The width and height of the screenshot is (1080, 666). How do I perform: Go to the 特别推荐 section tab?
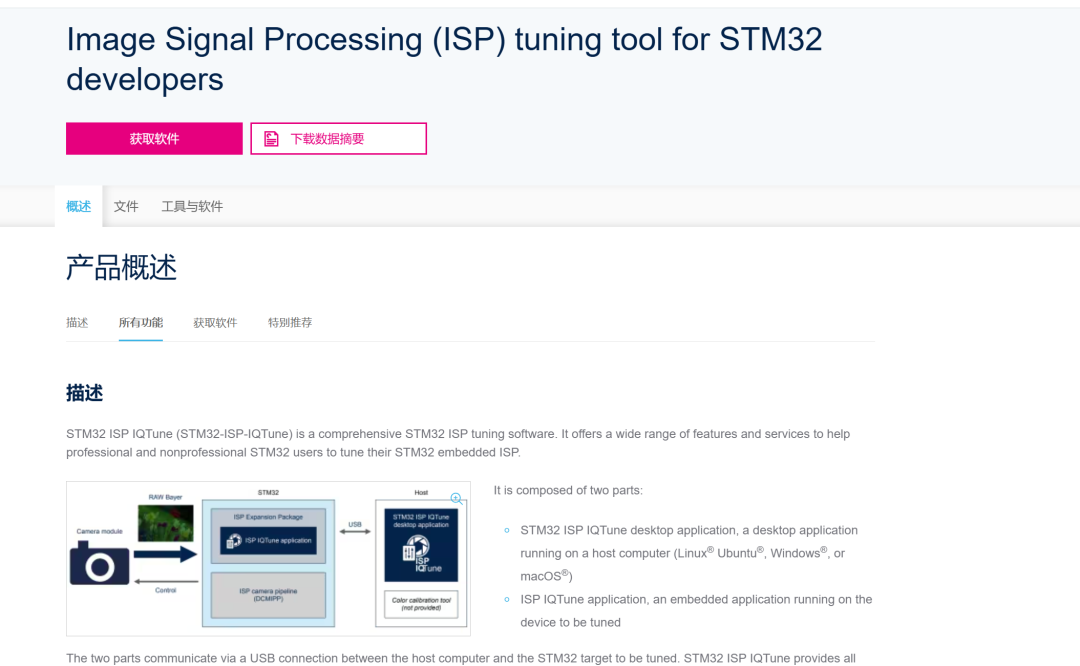click(x=290, y=323)
